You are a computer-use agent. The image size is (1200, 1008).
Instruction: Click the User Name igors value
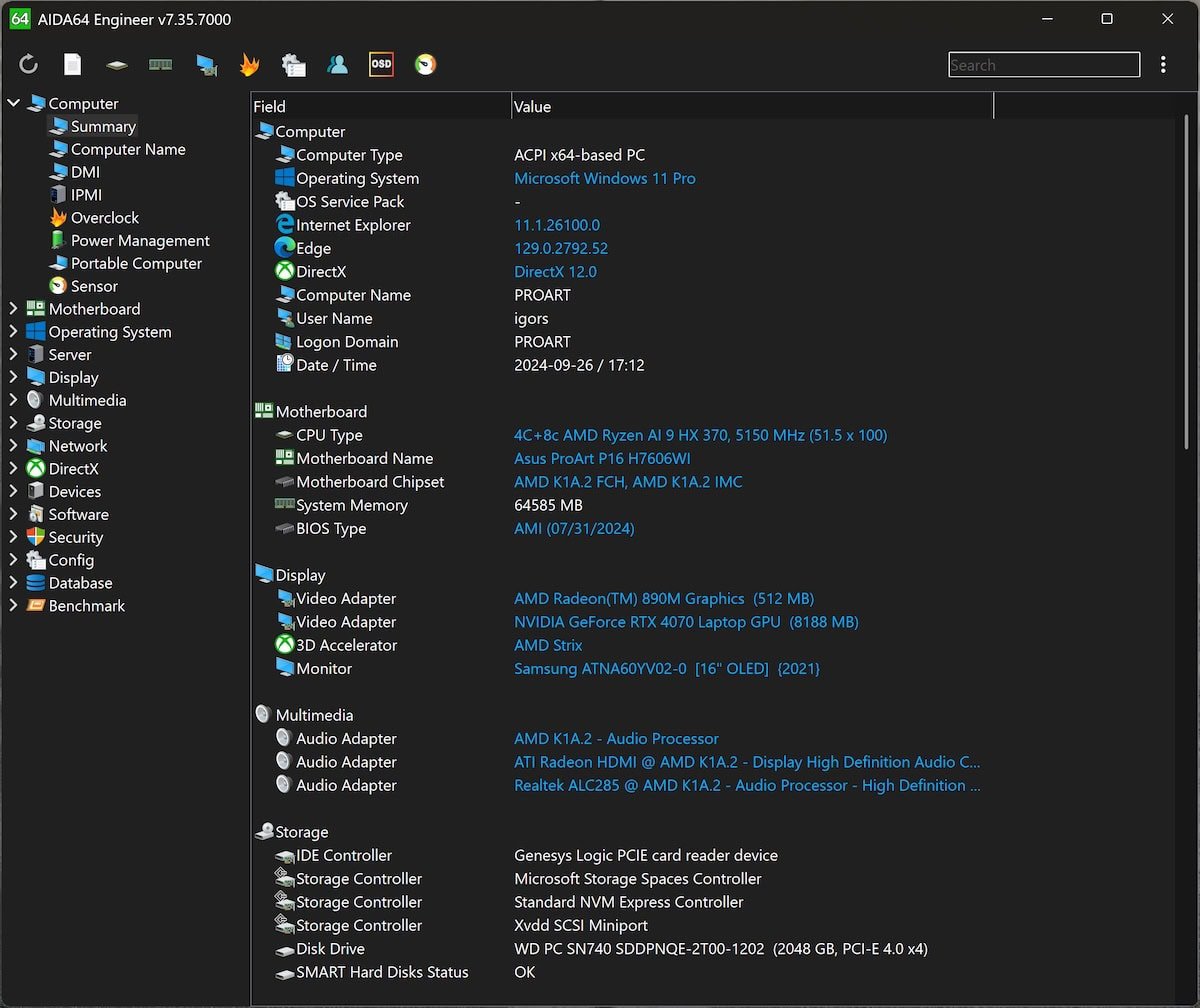[531, 318]
